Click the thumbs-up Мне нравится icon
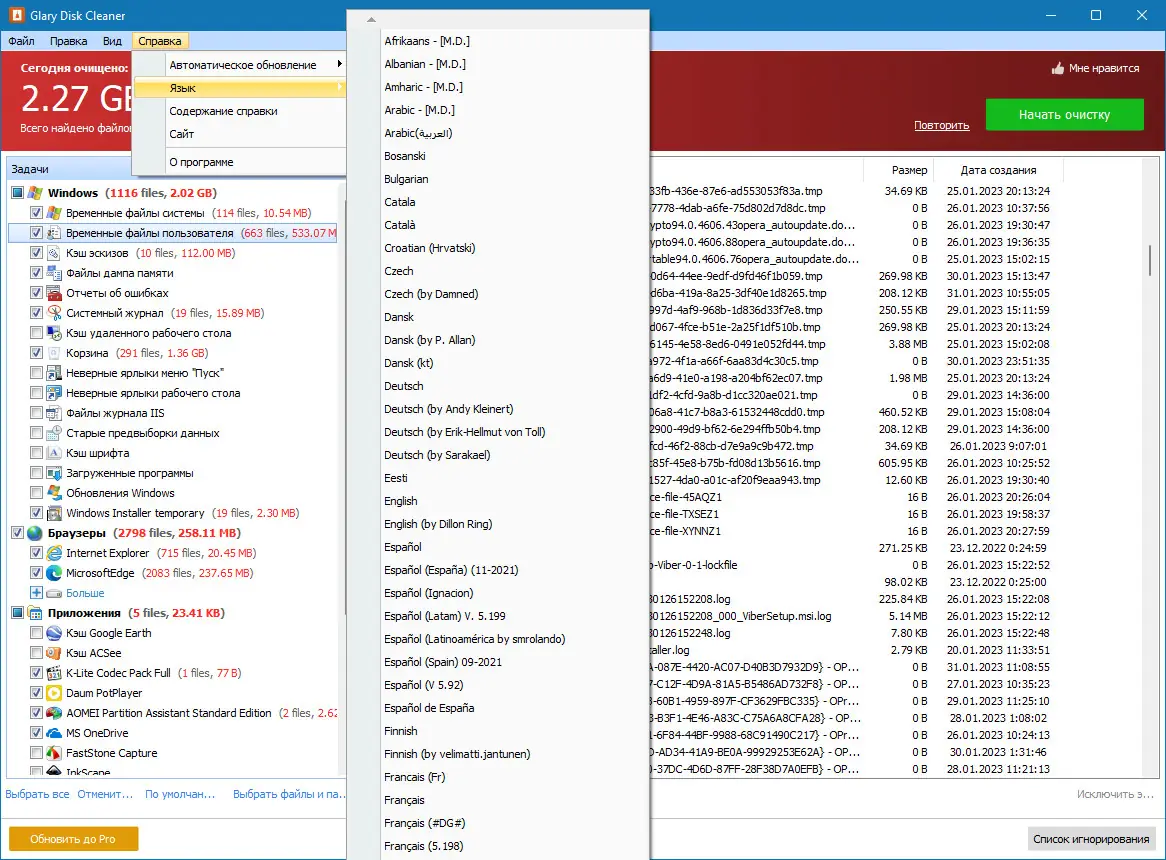The width and height of the screenshot is (1166, 860). coord(1057,68)
